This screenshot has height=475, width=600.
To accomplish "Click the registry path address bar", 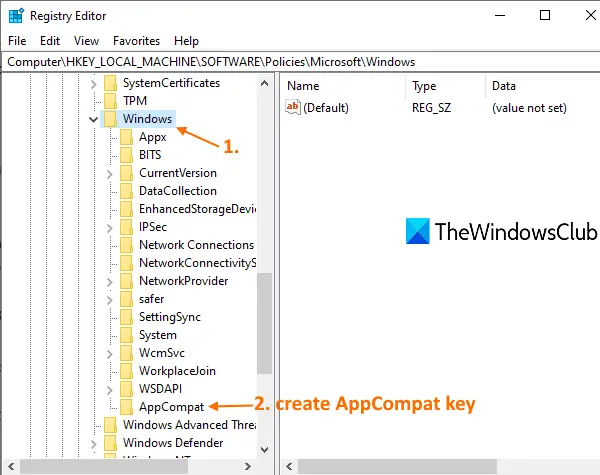I will coord(302,62).
